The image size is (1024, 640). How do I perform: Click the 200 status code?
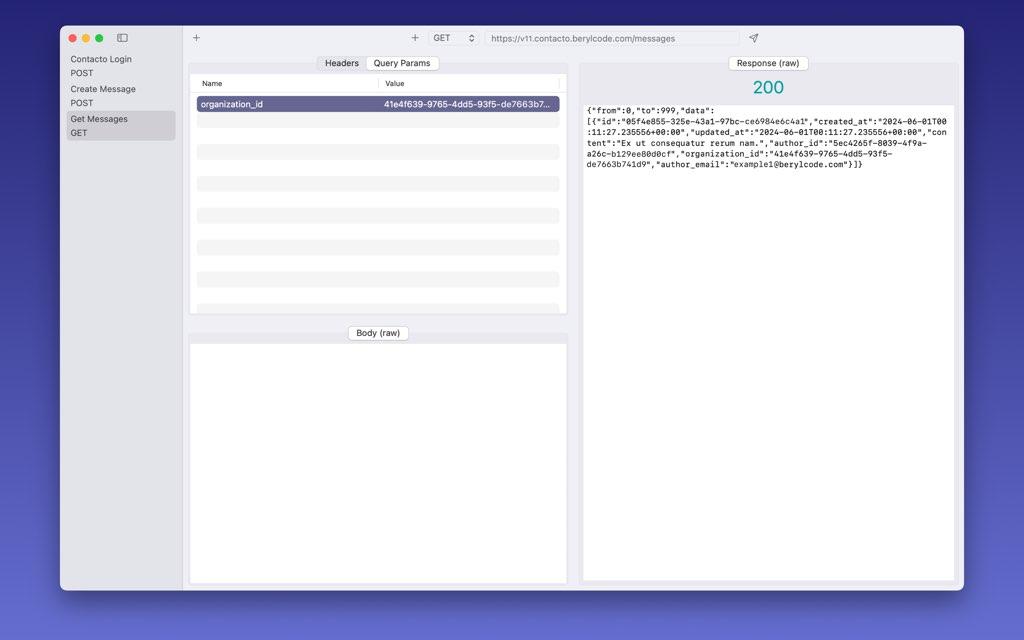tap(768, 87)
